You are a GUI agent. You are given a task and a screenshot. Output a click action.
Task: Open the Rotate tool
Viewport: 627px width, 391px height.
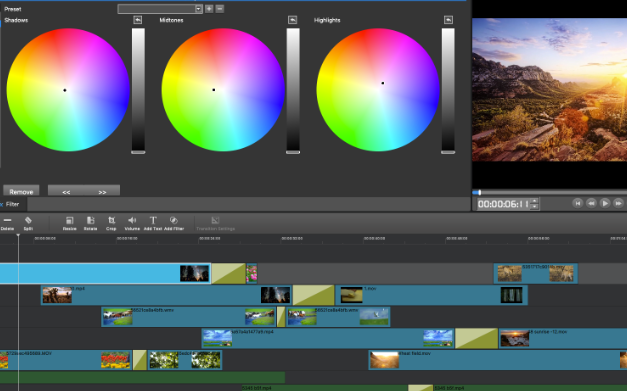pyautogui.click(x=90, y=223)
